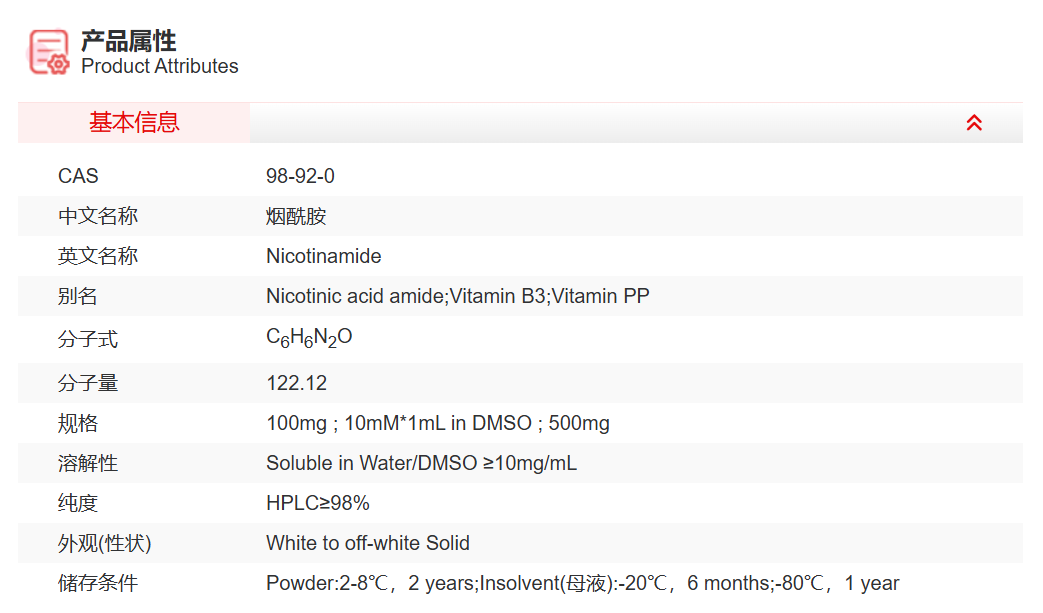Click the White to off-white Solid appearance value
Screen dimensions: 1043x613
pos(367,543)
